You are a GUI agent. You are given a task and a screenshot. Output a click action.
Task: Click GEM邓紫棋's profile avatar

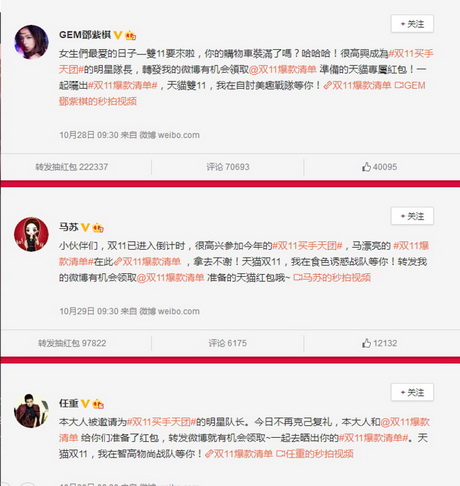31,42
